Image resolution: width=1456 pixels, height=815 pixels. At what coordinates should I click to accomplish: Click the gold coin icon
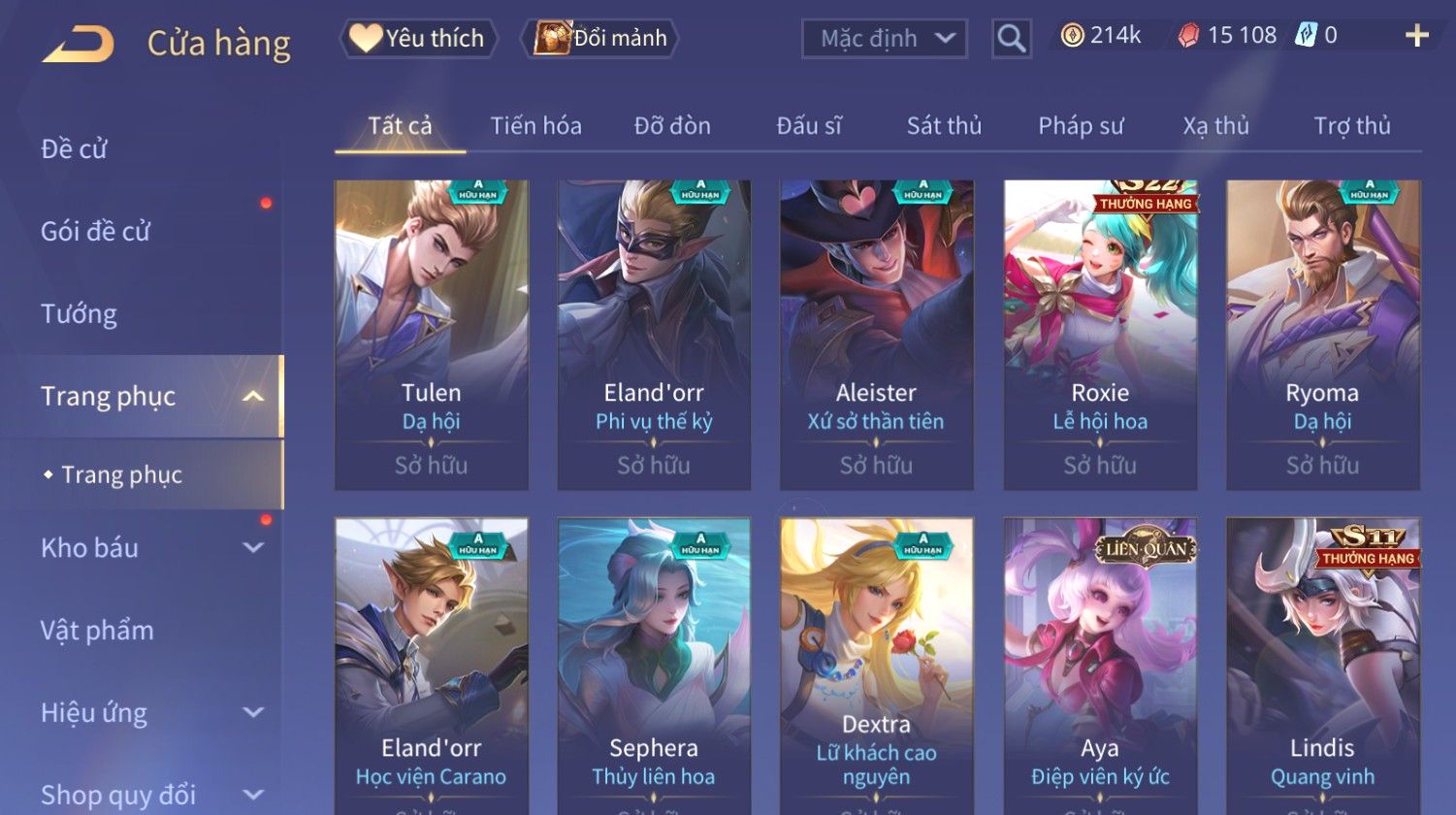tap(1072, 36)
